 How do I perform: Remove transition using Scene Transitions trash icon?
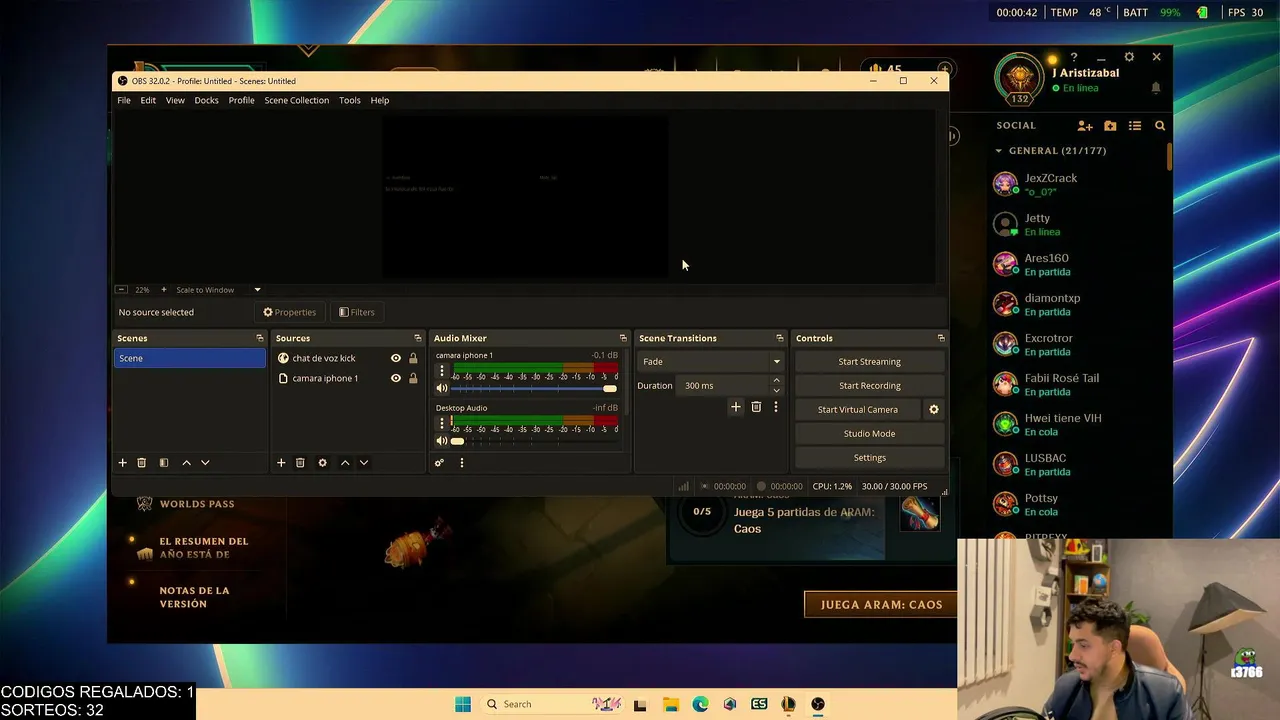pos(756,407)
